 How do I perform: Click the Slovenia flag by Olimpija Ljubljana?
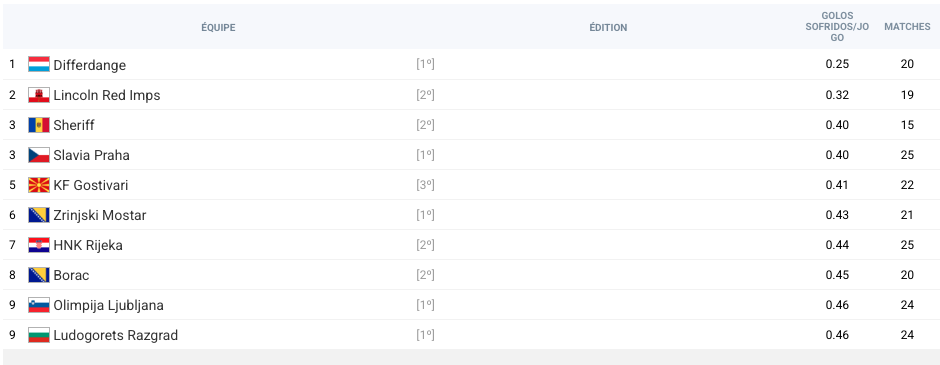click(39, 304)
